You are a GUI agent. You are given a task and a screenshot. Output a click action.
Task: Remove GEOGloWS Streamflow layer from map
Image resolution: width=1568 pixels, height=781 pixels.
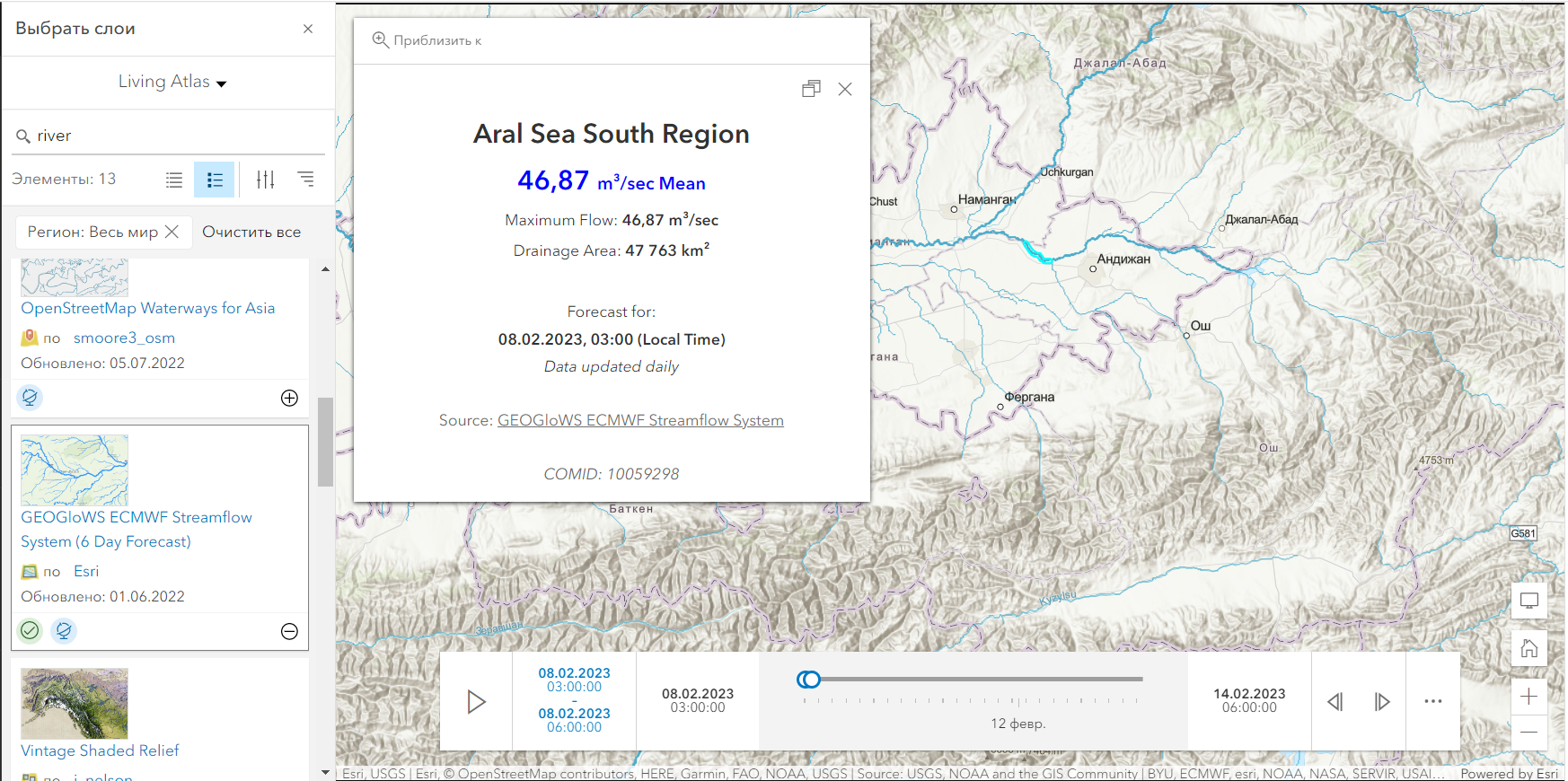289,632
